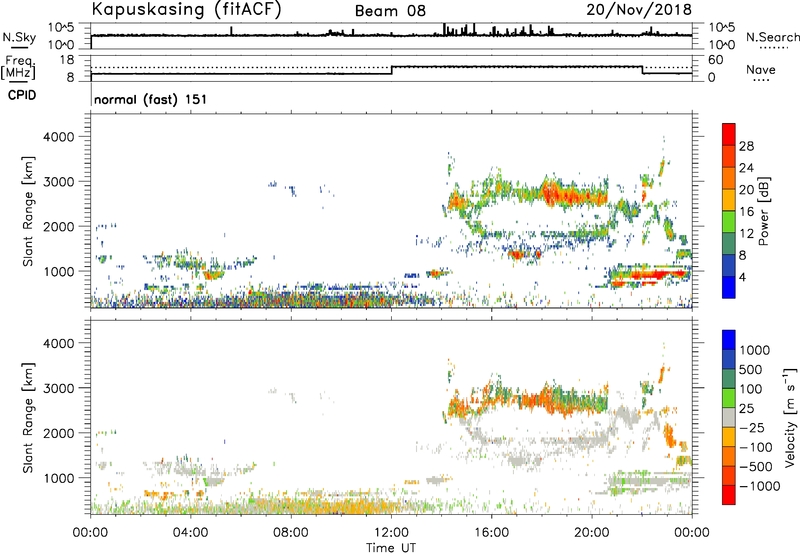
Task: Click the "60" Nave axis value
Action: (716, 60)
